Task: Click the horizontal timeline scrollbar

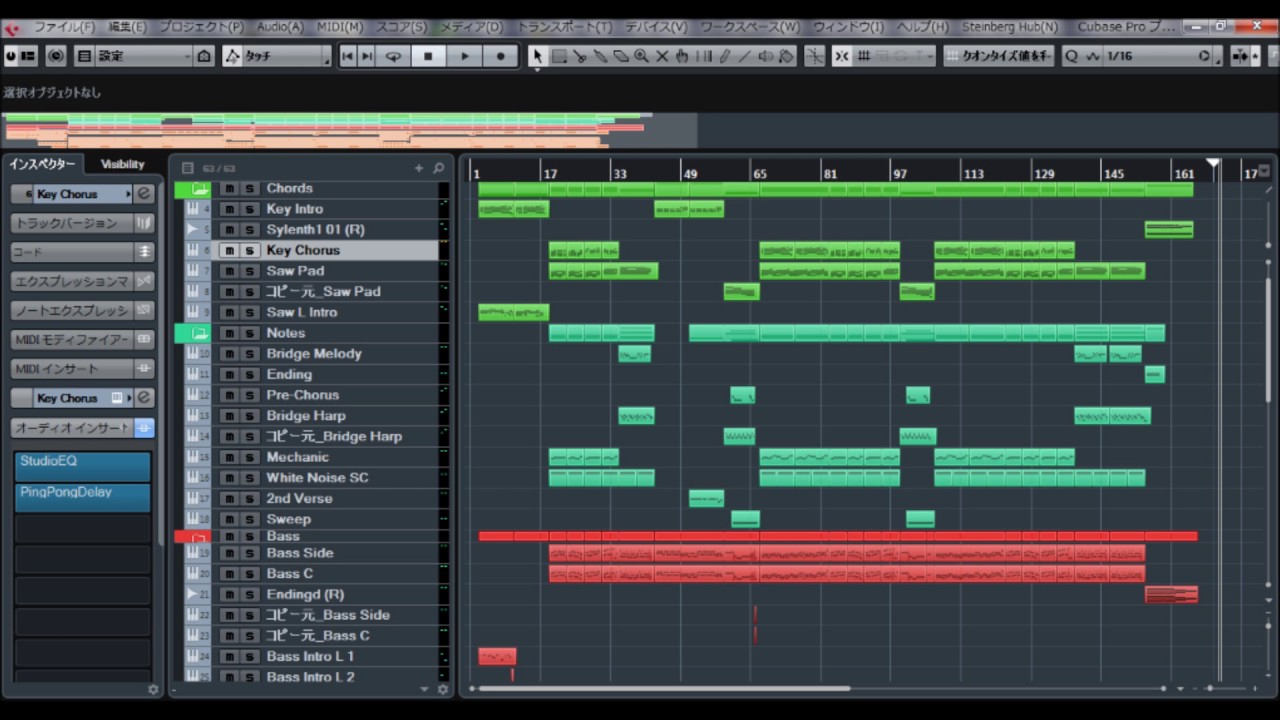Action: (664, 689)
